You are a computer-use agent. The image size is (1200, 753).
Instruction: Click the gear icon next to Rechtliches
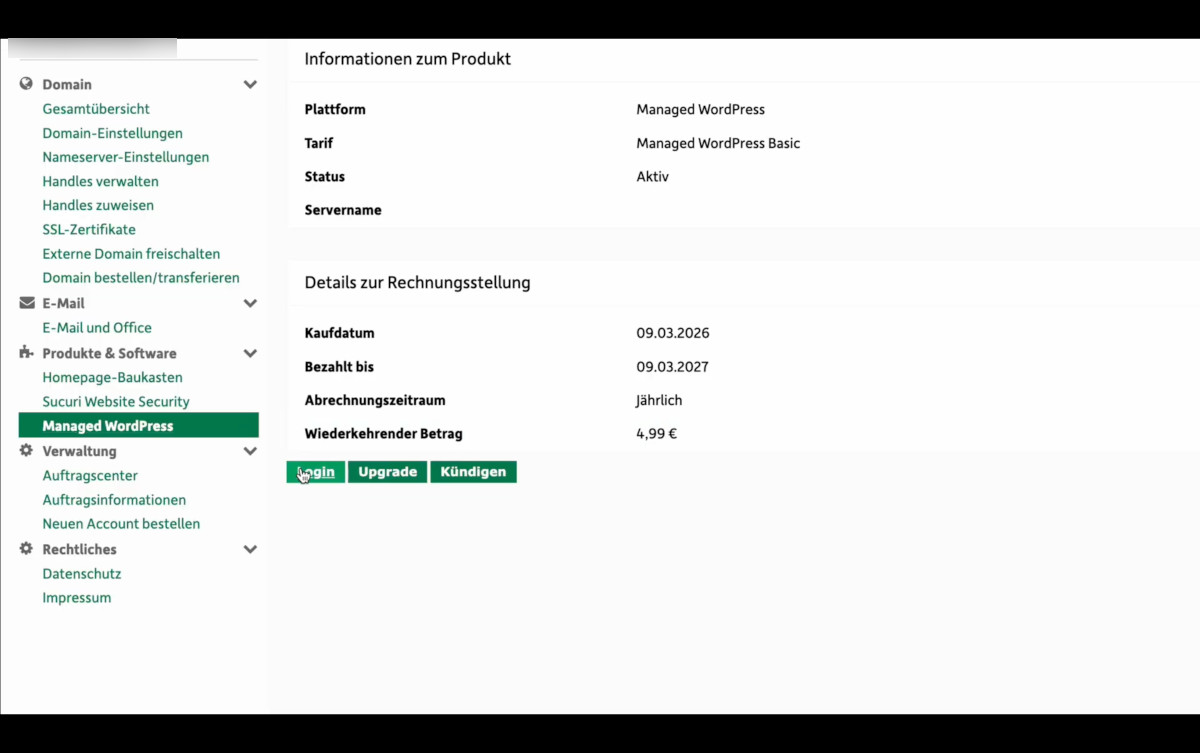26,549
